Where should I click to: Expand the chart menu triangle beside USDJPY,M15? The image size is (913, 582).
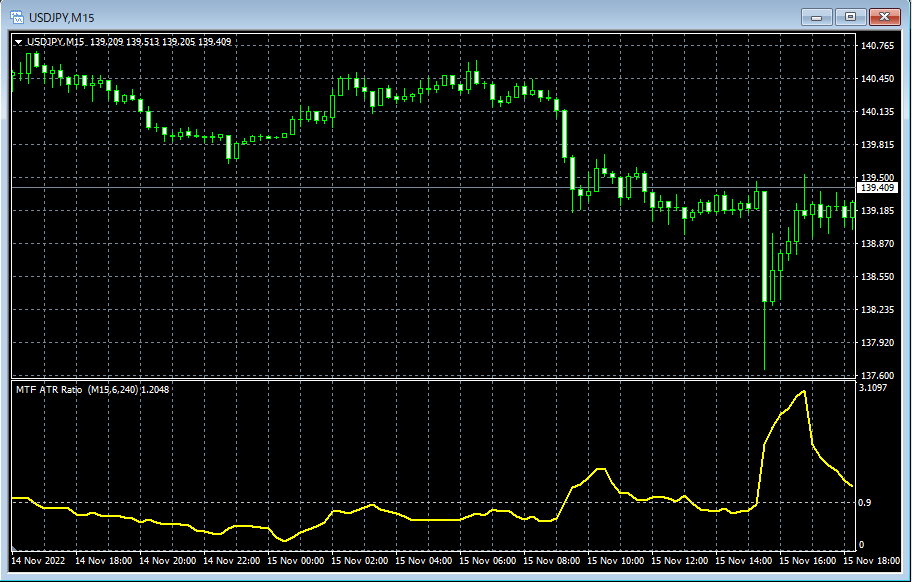19,42
